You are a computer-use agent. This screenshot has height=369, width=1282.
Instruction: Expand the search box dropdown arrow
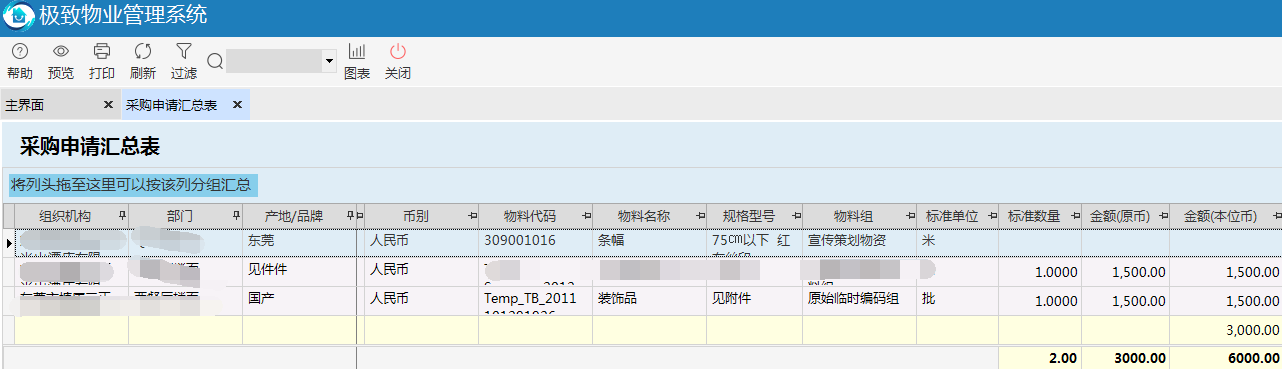(329, 62)
